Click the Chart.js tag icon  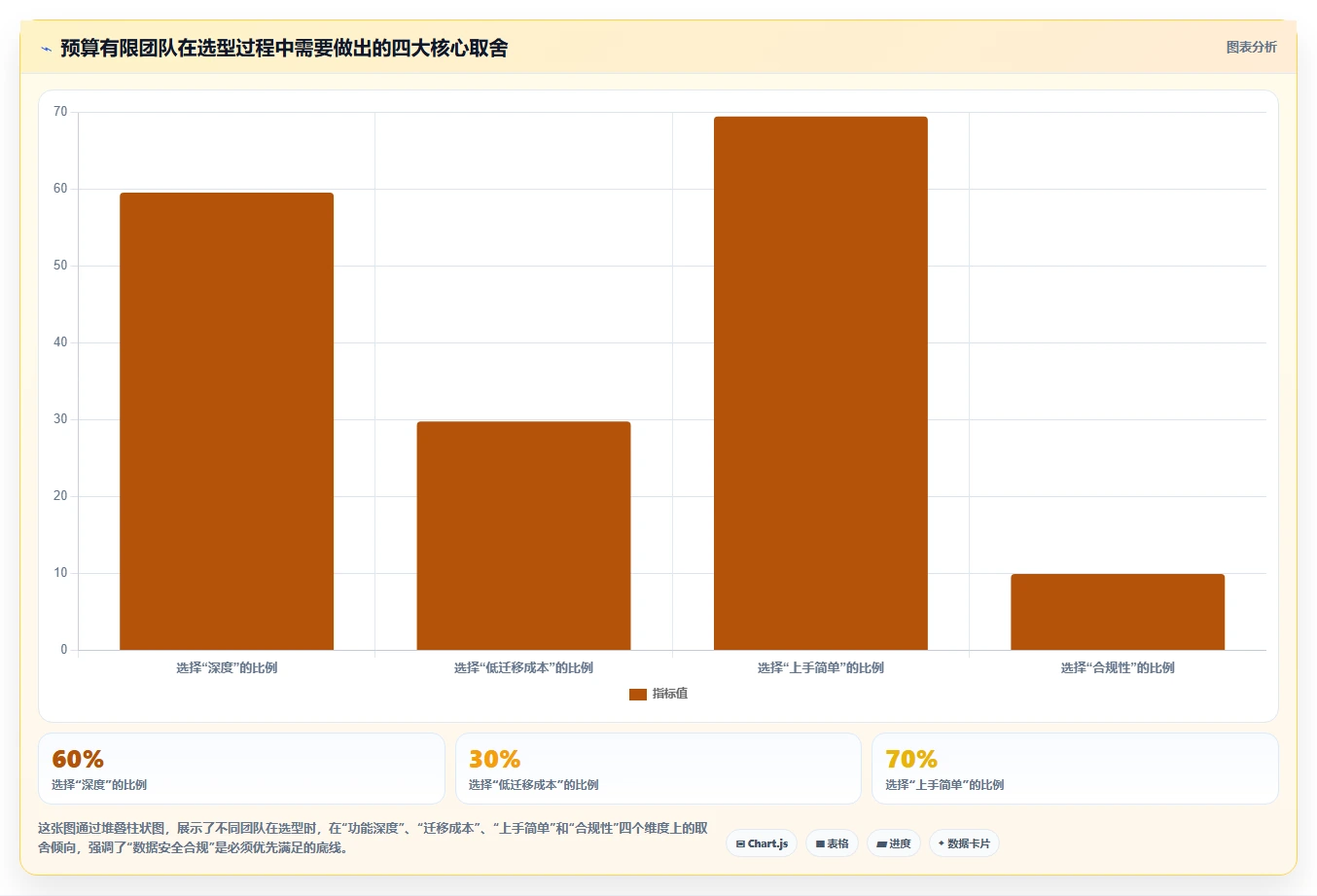[x=740, y=844]
